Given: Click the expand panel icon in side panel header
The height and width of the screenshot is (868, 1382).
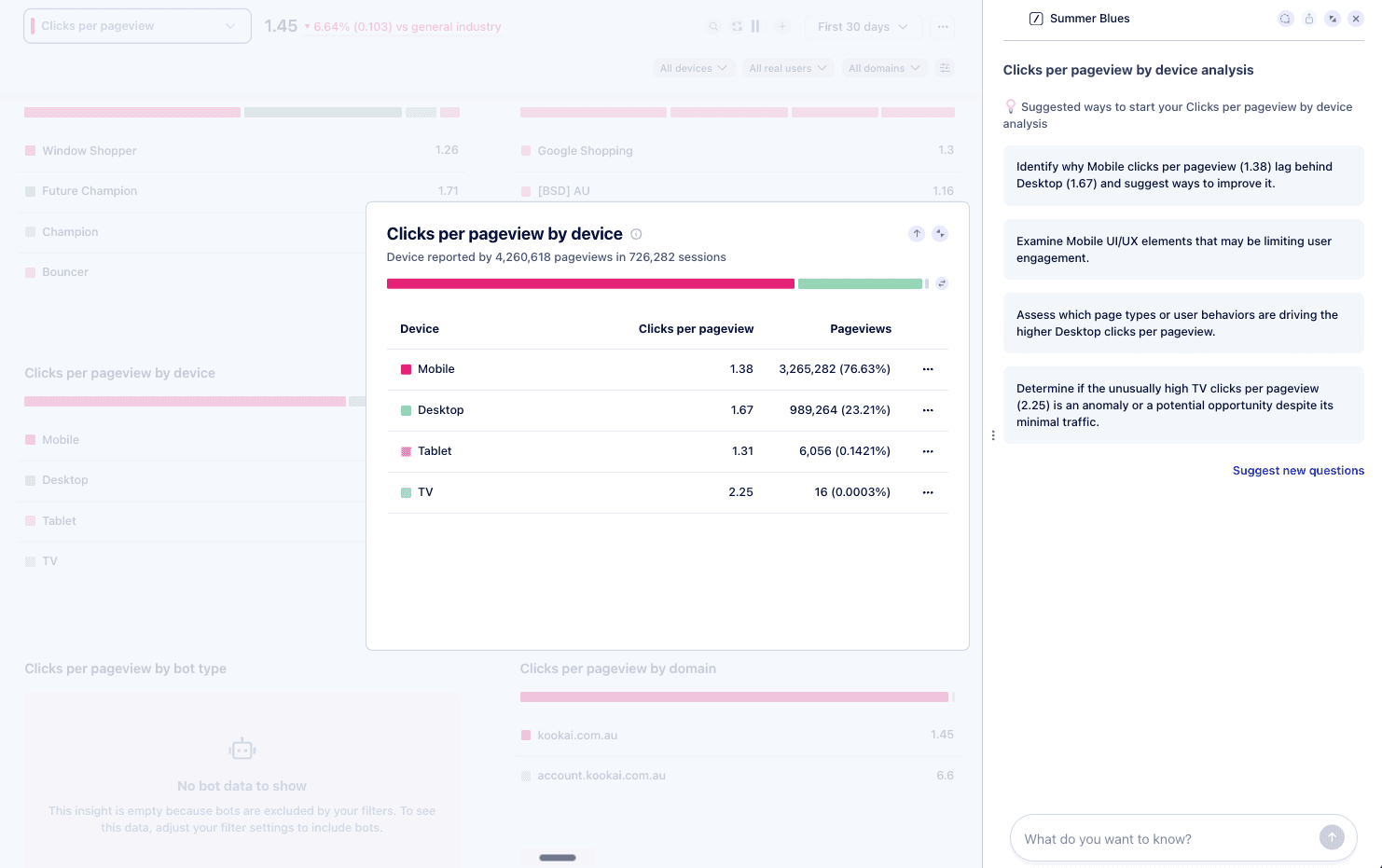Looking at the screenshot, I should [x=1332, y=19].
